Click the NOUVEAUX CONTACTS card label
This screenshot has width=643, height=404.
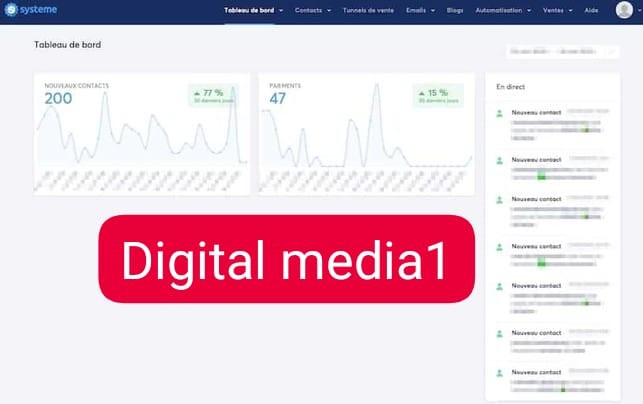pos(77,86)
